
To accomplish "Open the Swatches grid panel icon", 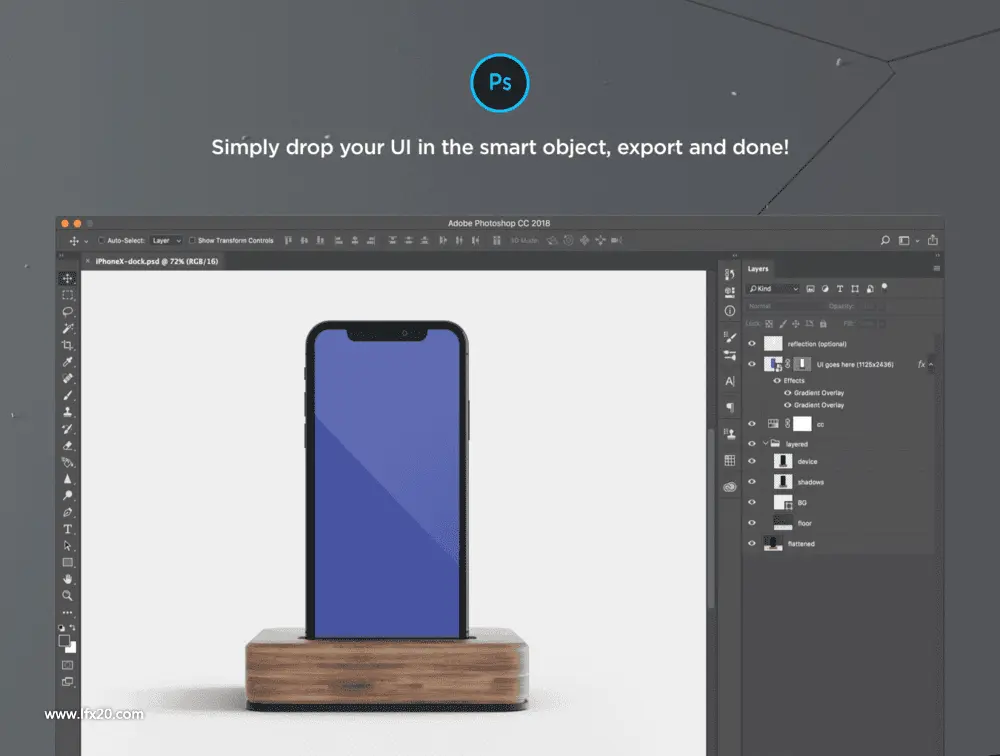I will tap(730, 460).
